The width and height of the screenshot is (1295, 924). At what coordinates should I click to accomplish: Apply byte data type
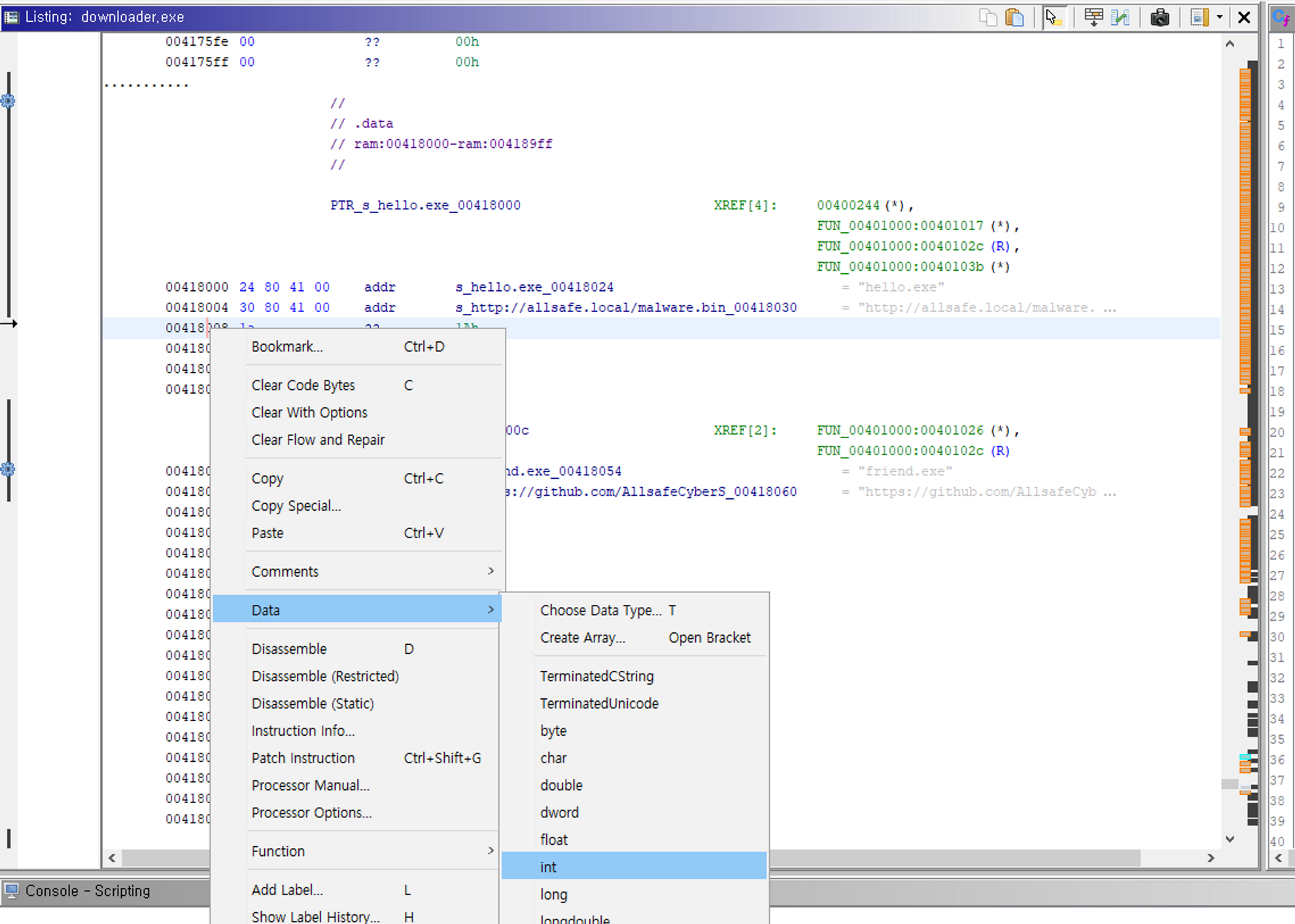(634, 730)
